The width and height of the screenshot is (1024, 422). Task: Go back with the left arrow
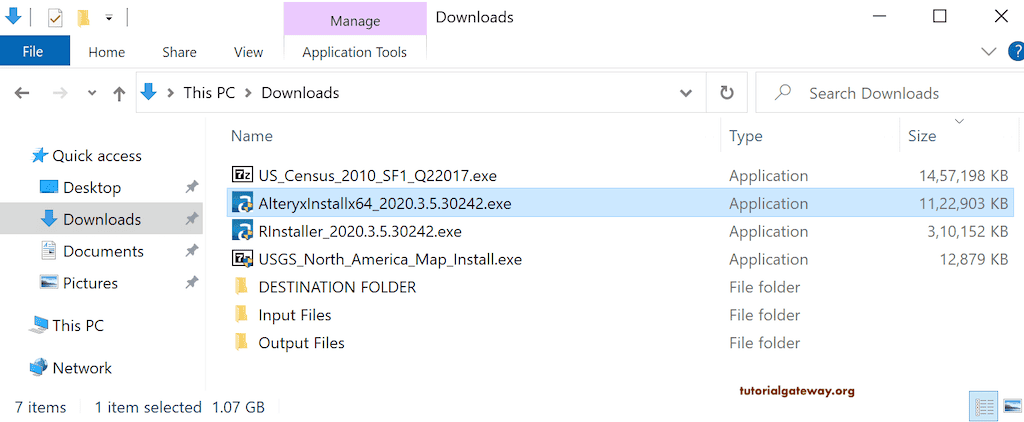(22, 93)
